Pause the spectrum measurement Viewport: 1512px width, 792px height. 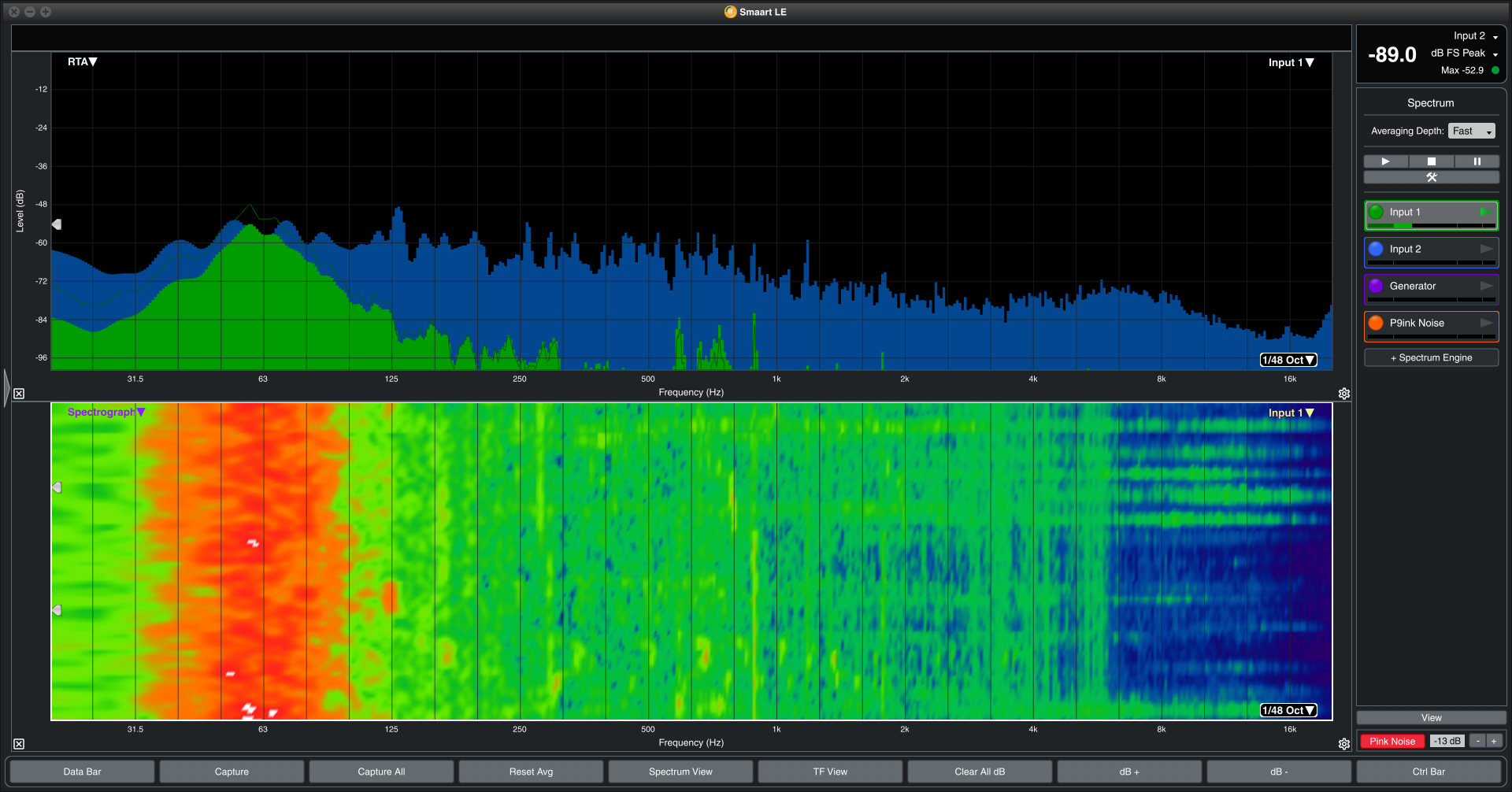pyautogui.click(x=1477, y=161)
